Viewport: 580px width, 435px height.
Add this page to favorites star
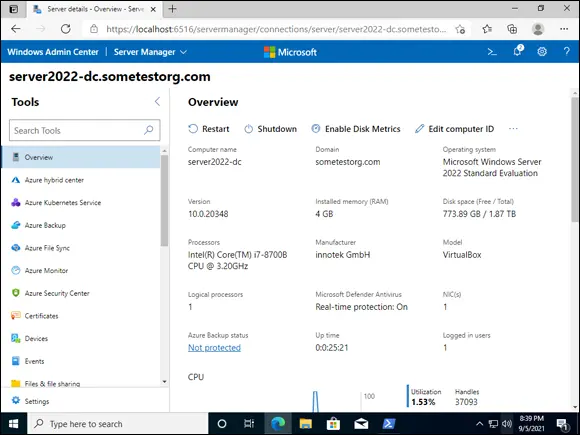(x=460, y=29)
